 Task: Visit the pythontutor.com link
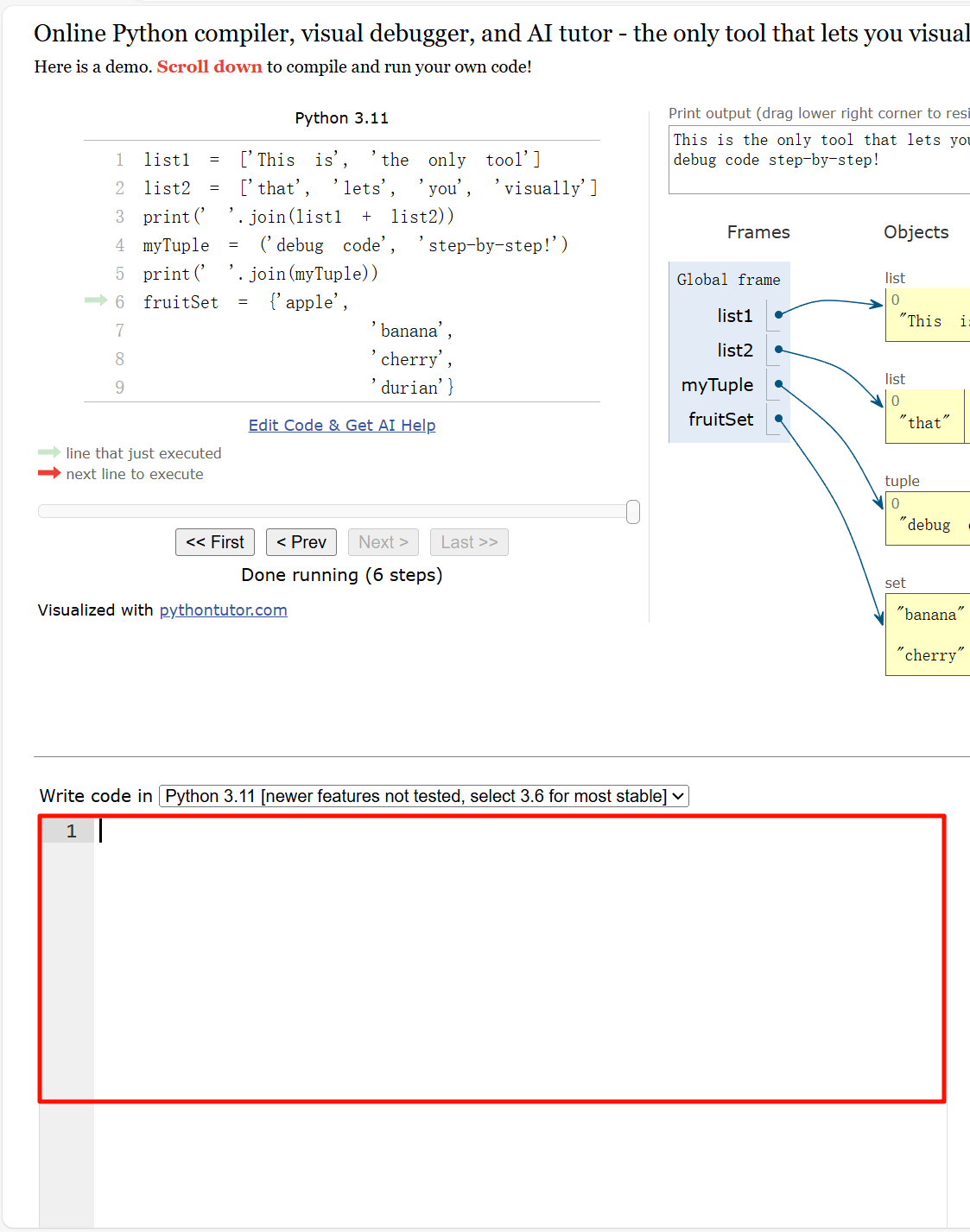(223, 610)
